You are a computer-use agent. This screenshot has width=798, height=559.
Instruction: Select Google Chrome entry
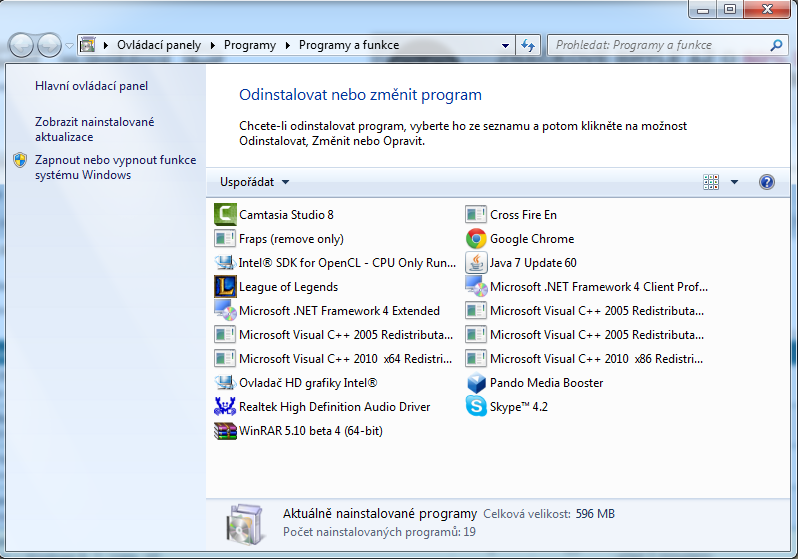[520, 238]
